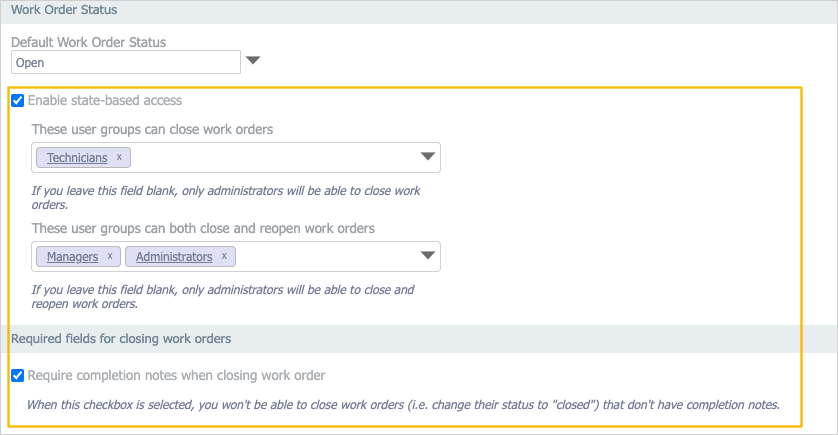The height and width of the screenshot is (435, 838).
Task: Click the Technicians group link
Action: 77,157
